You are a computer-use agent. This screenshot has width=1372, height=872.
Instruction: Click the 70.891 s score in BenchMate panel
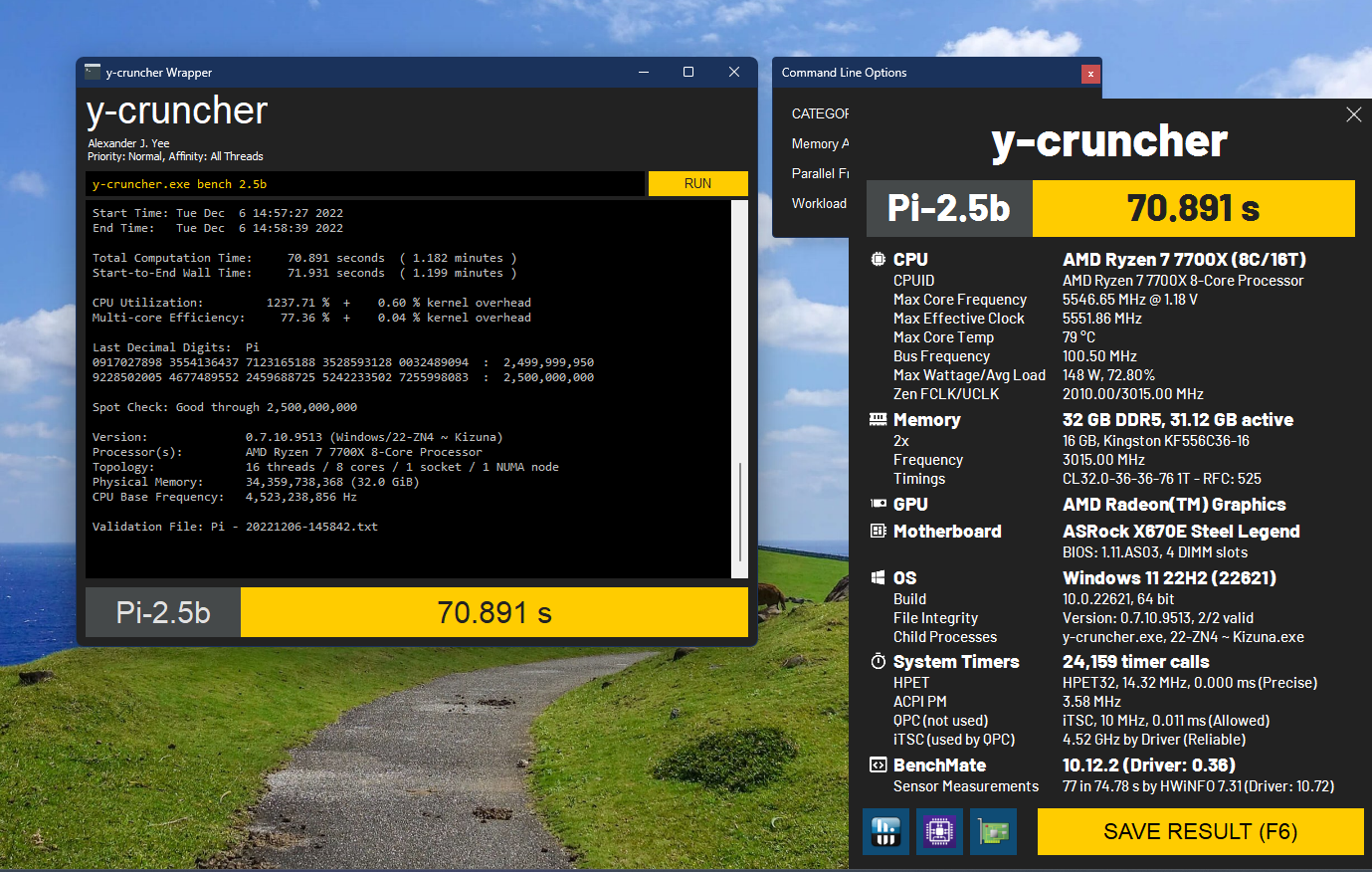coord(1194,208)
